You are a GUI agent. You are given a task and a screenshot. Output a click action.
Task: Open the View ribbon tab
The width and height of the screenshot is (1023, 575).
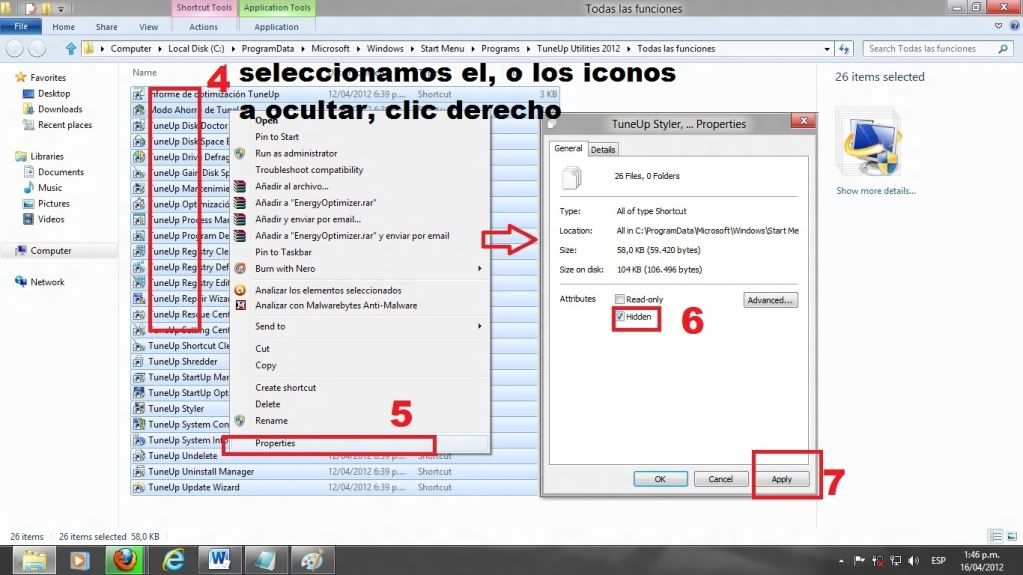tap(148, 27)
